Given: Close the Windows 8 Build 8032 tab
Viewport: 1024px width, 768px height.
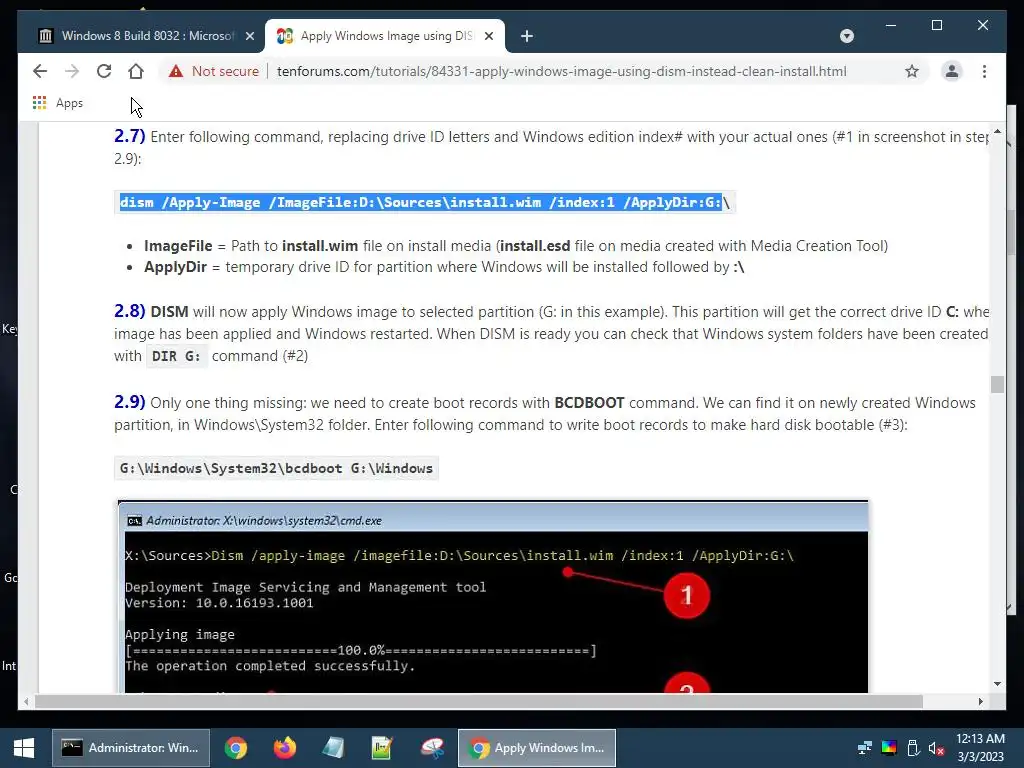Looking at the screenshot, I should (249, 36).
